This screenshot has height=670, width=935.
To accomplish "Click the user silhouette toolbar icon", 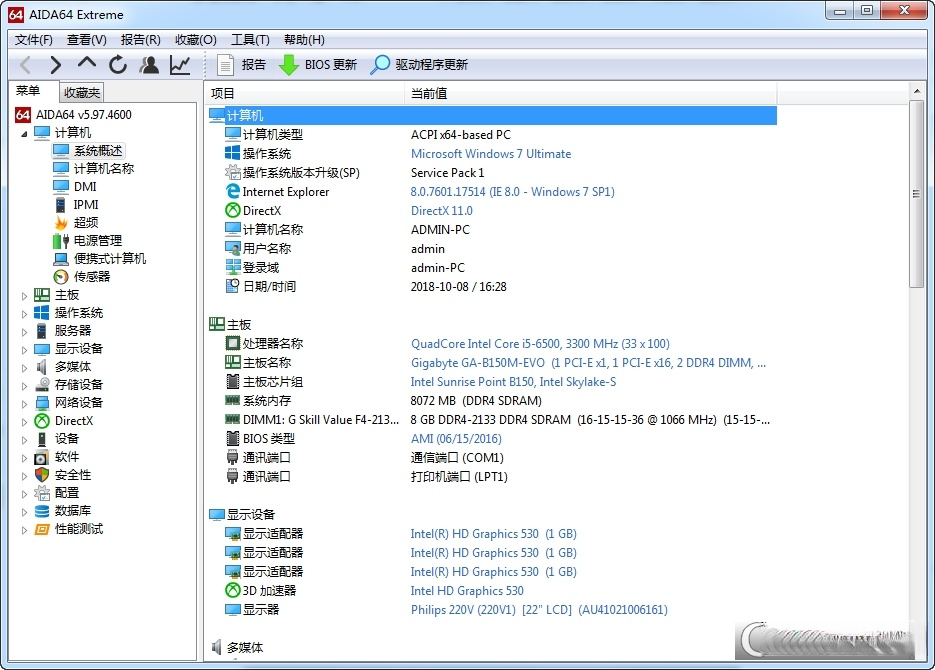I will 149,64.
